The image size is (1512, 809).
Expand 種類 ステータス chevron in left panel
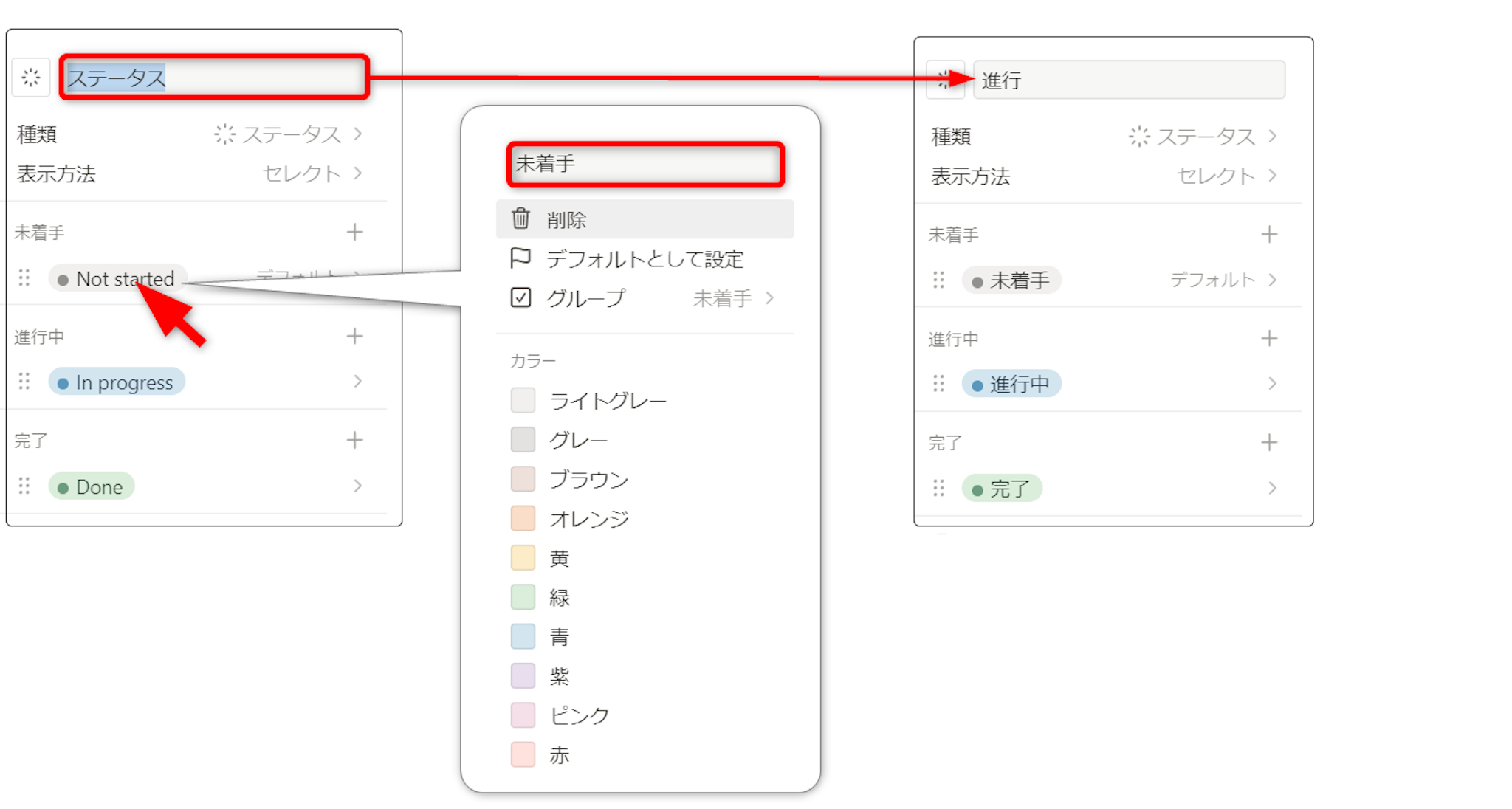(x=358, y=134)
